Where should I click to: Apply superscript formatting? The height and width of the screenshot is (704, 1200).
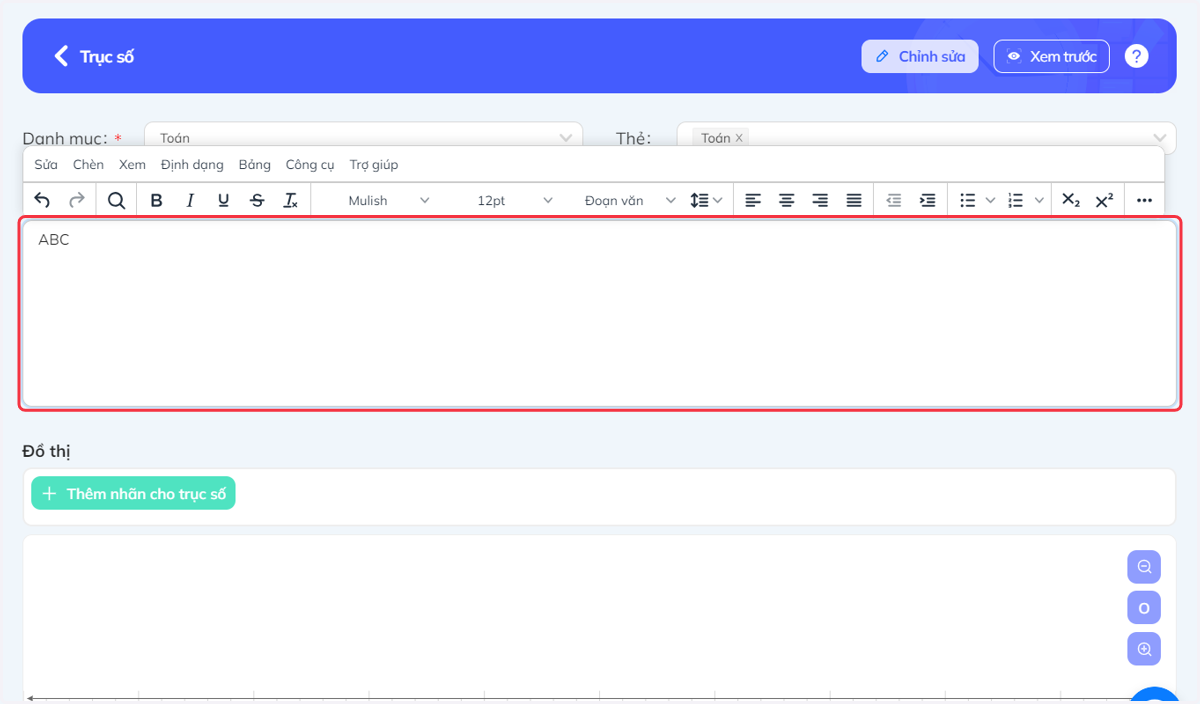pyautogui.click(x=1104, y=200)
